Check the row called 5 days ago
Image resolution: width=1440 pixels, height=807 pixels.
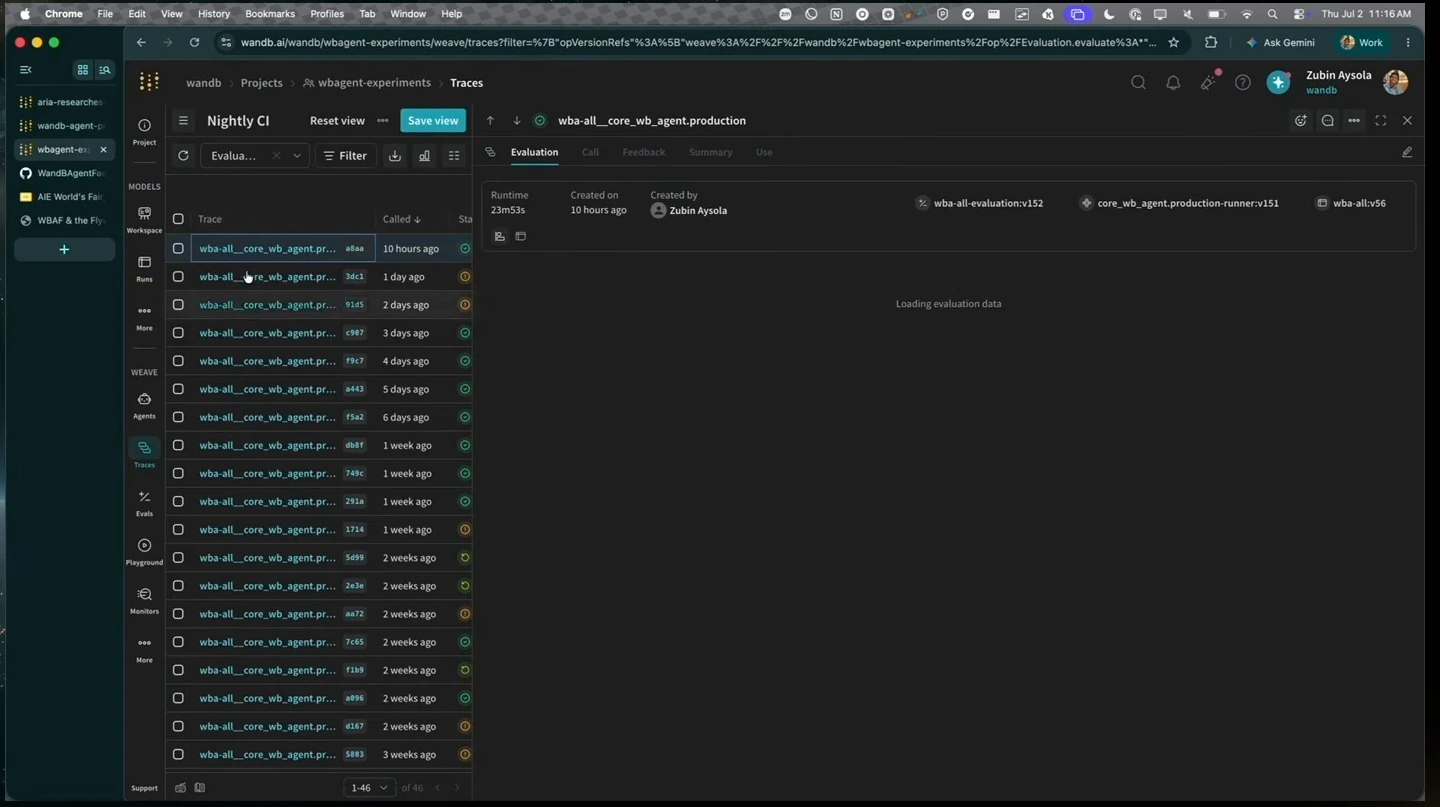tap(178, 389)
